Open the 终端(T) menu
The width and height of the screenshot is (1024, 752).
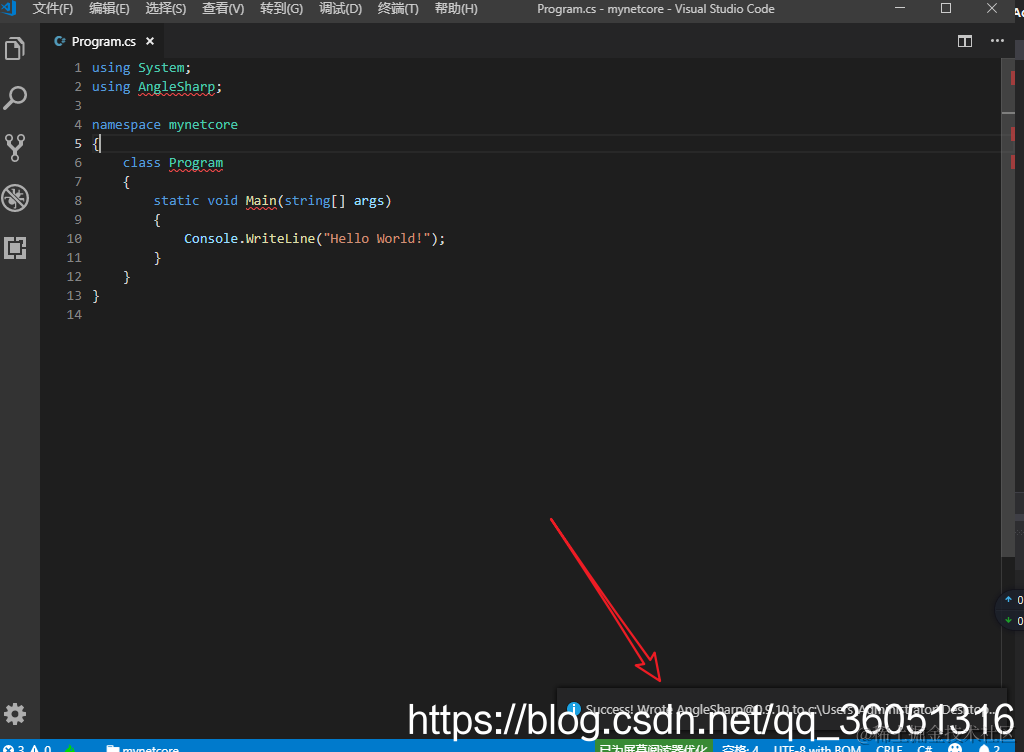(398, 9)
